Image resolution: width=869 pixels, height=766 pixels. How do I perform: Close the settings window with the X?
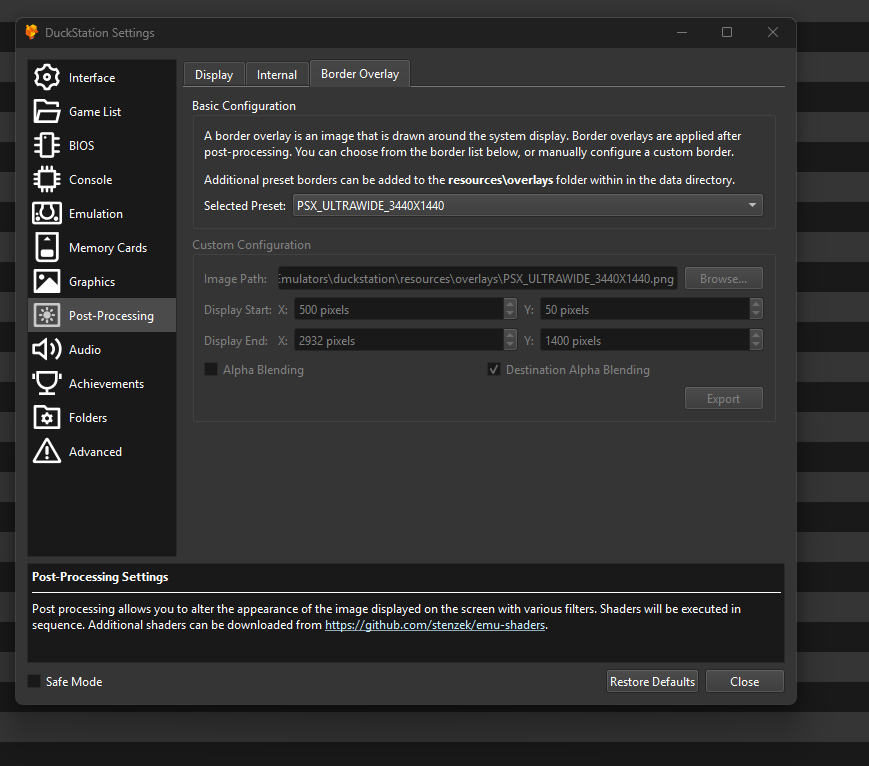coord(773,32)
